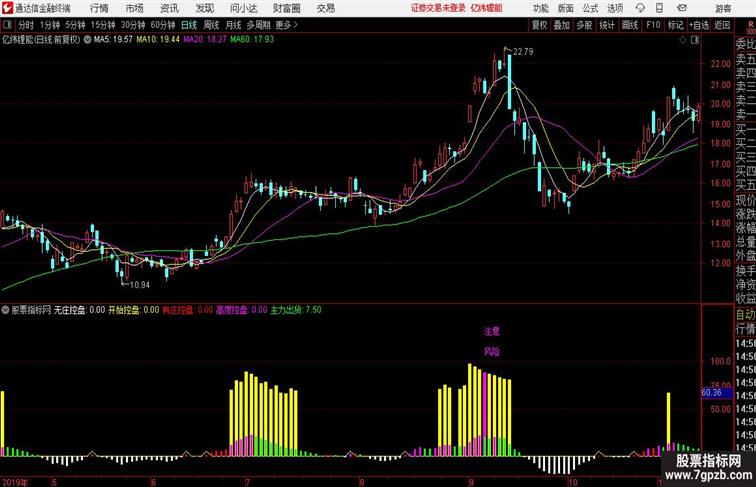Switch to 分时 intraday period
The image size is (756, 487).
tap(26, 25)
